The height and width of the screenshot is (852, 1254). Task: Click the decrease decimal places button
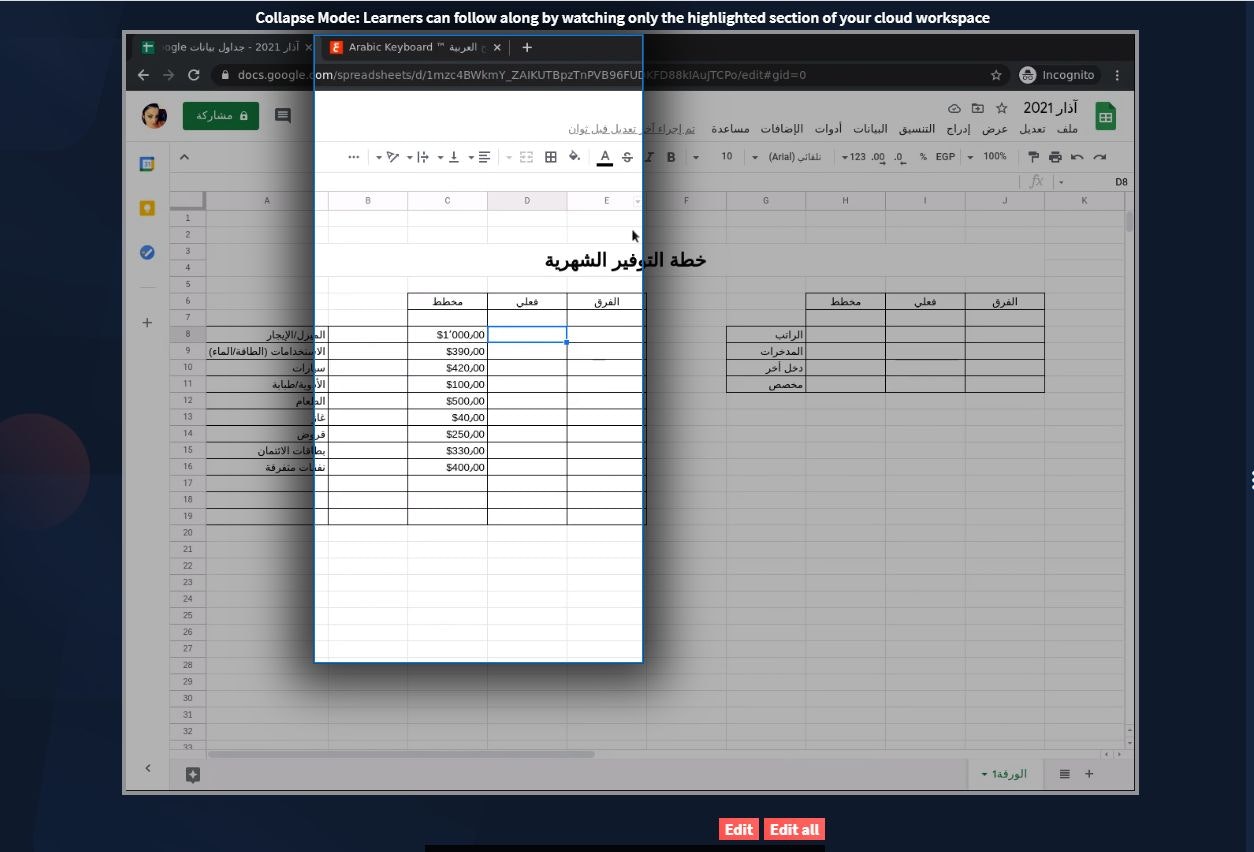900,157
